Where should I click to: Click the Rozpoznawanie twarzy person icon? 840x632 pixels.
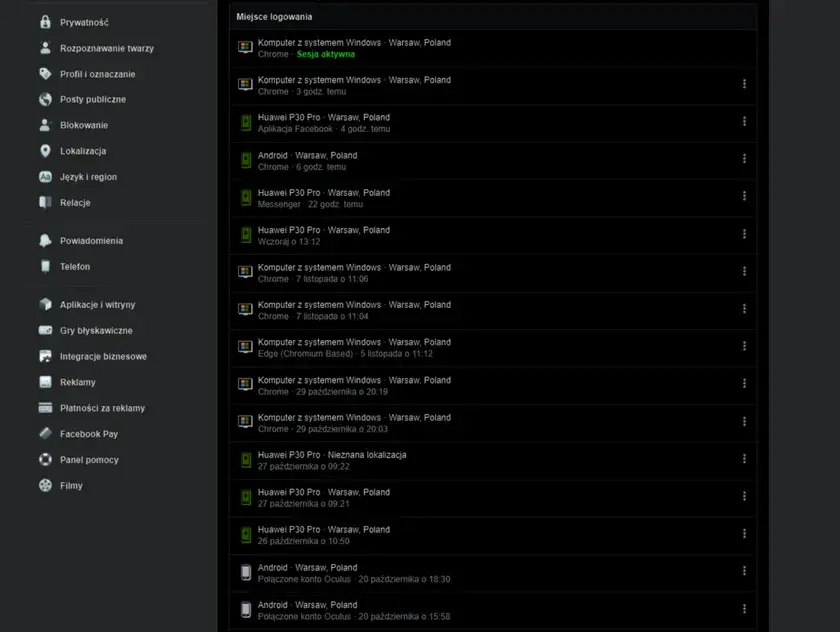[45, 48]
